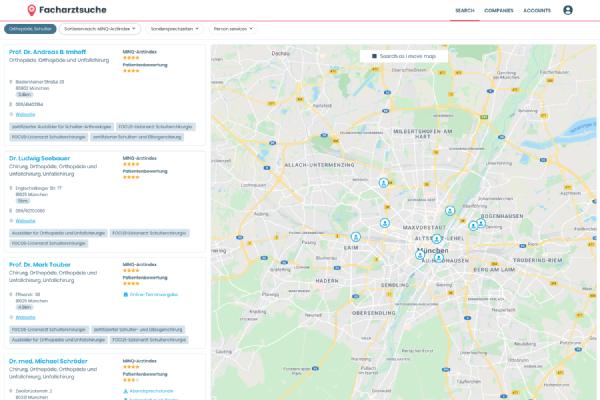Visit Website link of Mark Tauber
This screenshot has height=400, width=600.
(x=25, y=317)
